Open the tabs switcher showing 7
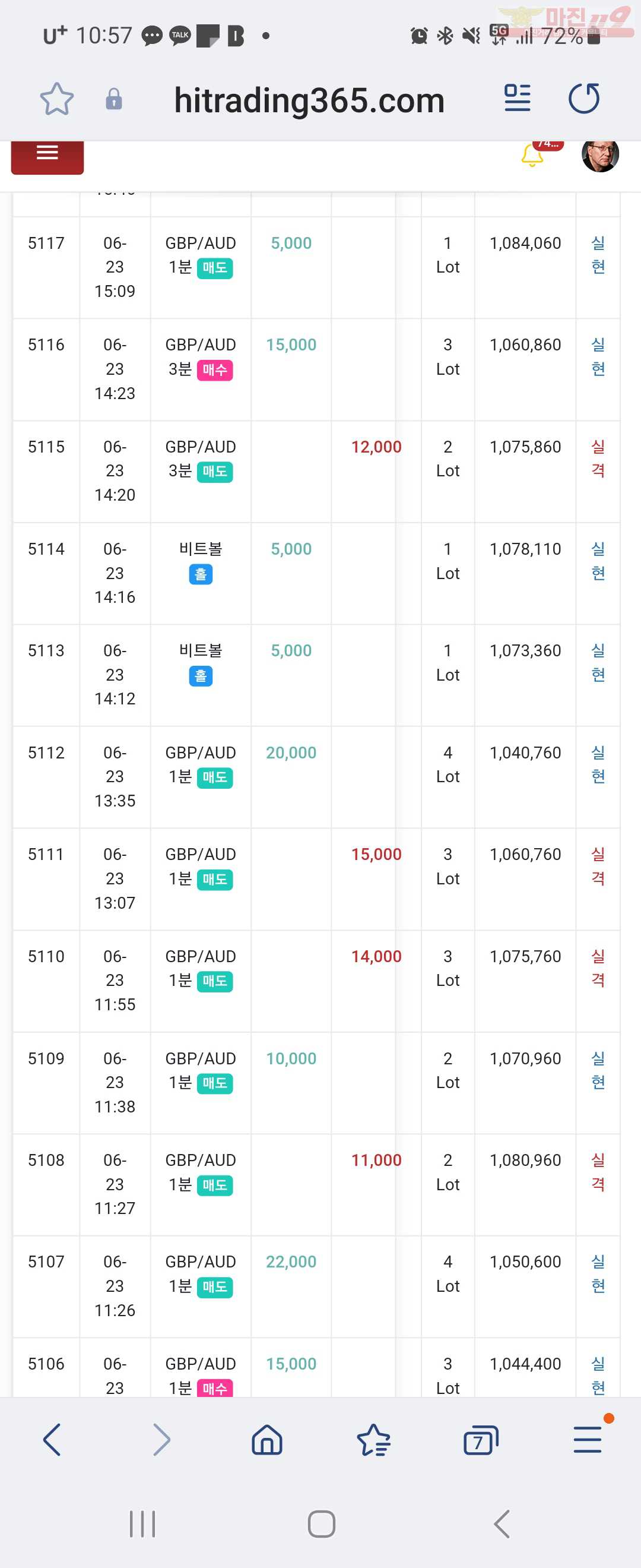This screenshot has height=1568, width=641. [480, 1440]
